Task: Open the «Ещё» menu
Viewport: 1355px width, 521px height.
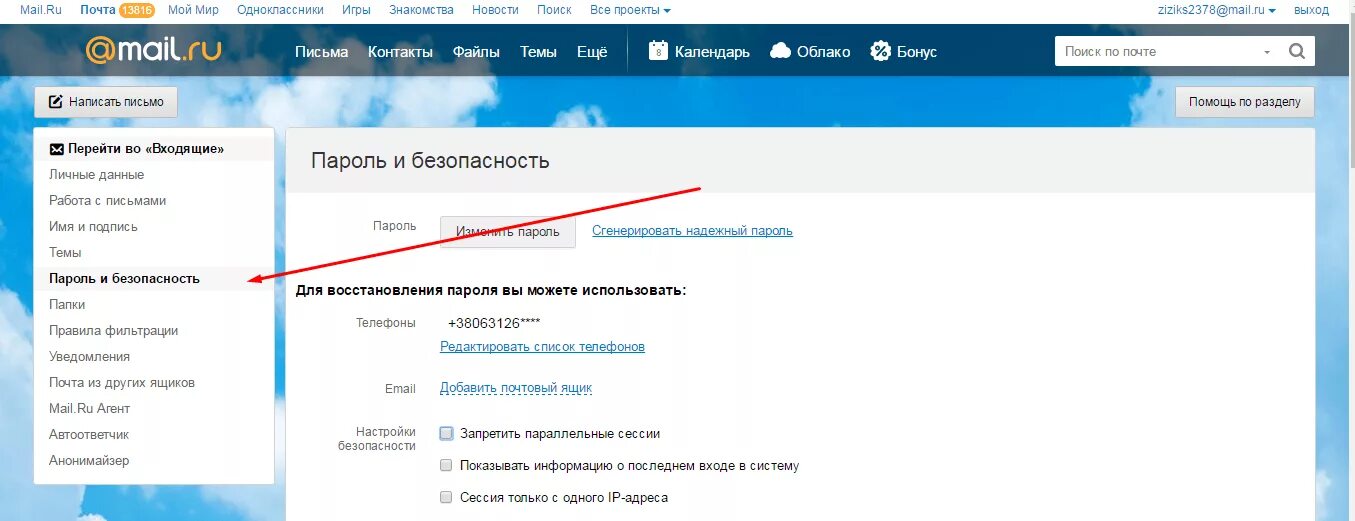Action: pyautogui.click(x=592, y=52)
